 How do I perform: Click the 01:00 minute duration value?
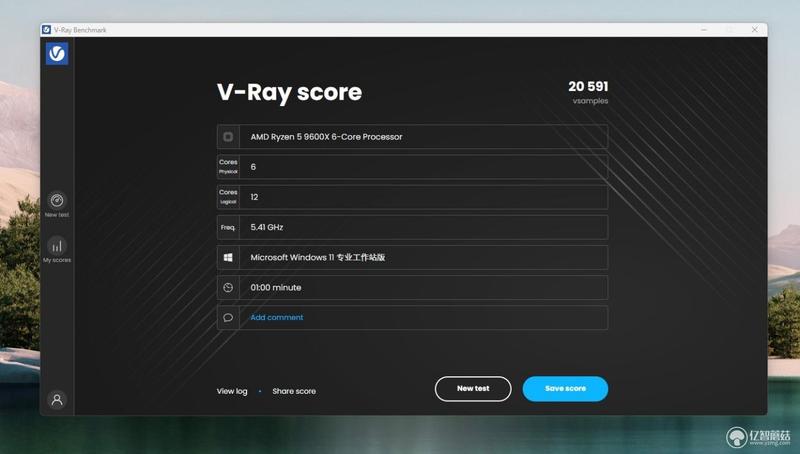tap(276, 288)
